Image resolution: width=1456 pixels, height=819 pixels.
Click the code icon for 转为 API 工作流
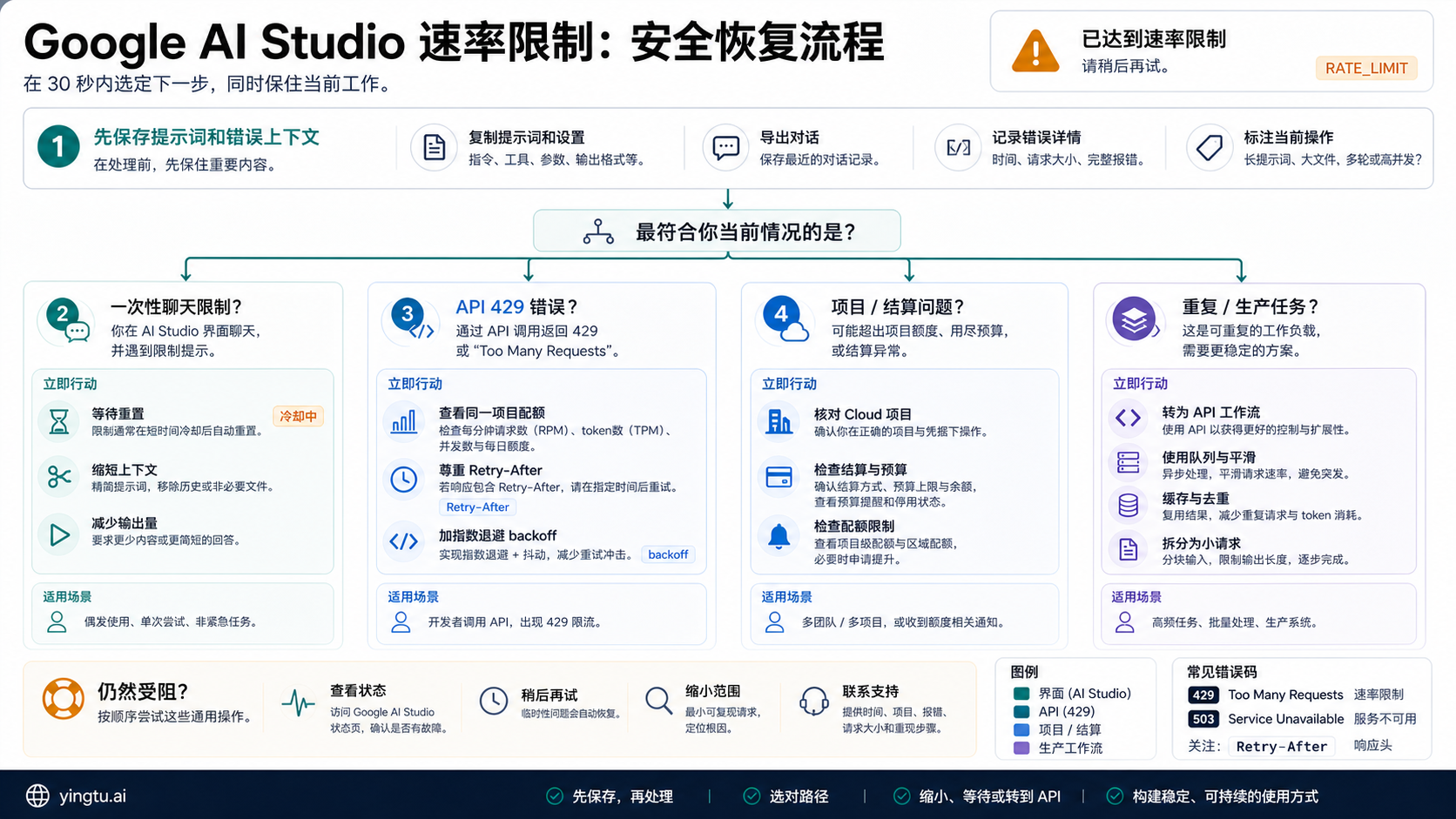(x=1128, y=418)
